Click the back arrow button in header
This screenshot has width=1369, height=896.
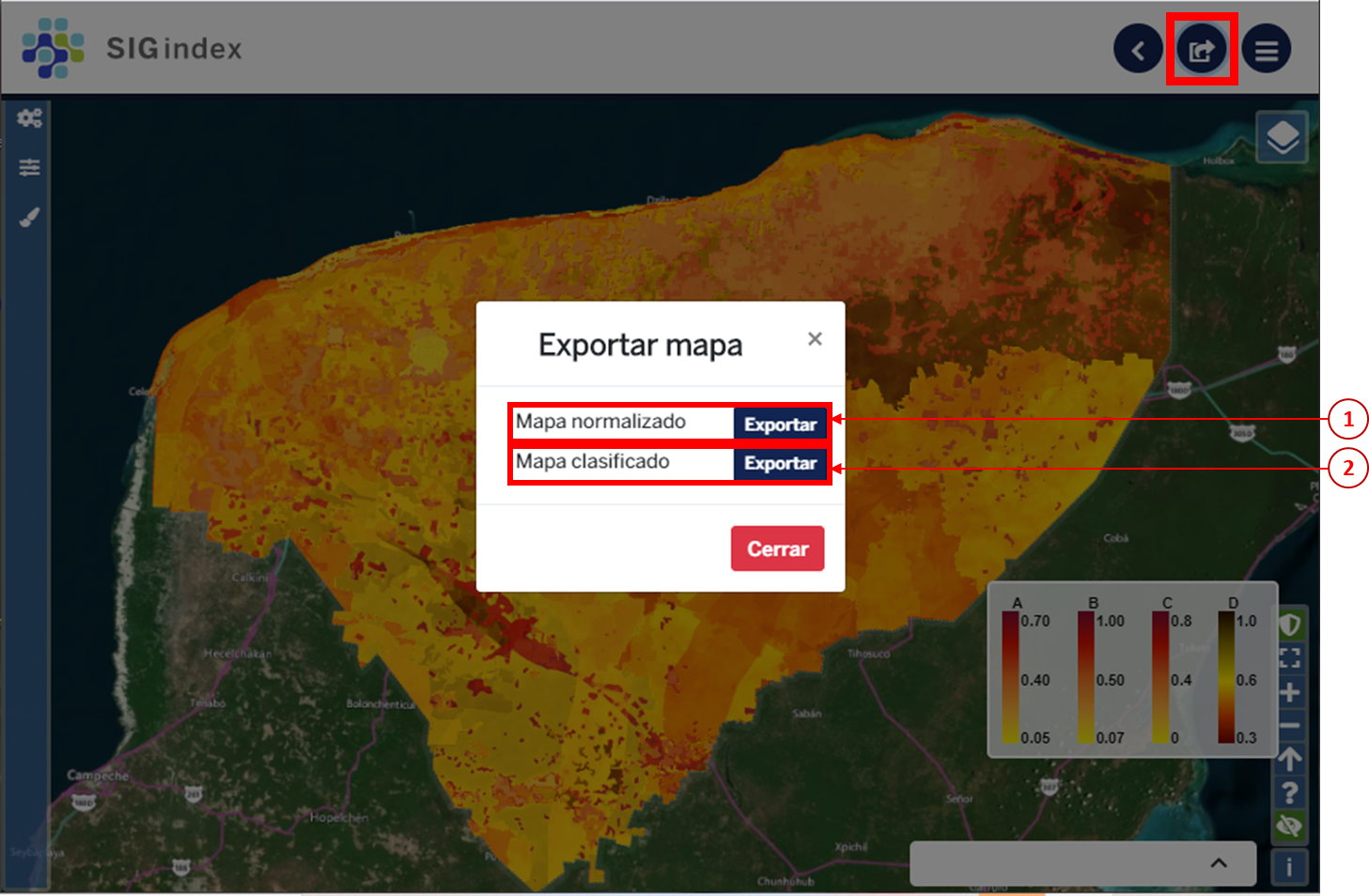(x=1138, y=50)
